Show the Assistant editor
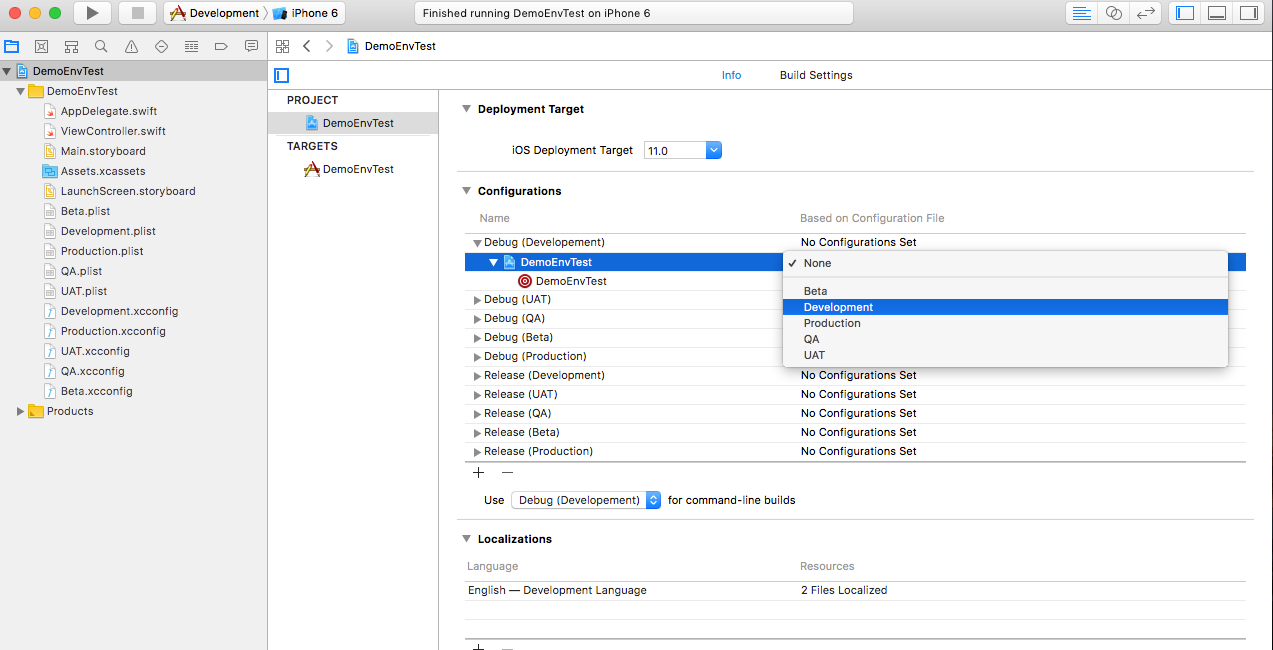 [x=1113, y=13]
